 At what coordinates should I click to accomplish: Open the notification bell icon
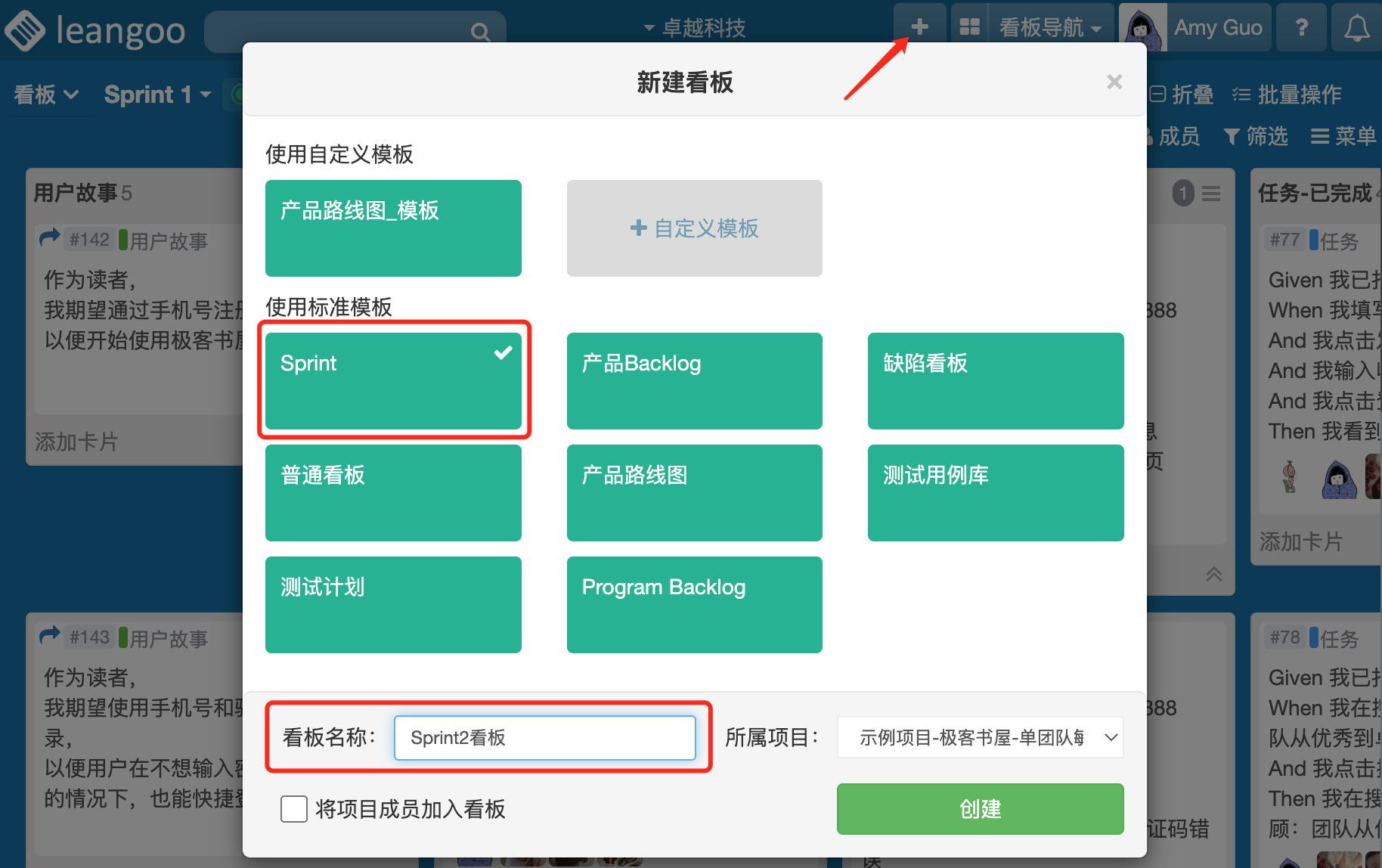[1356, 26]
